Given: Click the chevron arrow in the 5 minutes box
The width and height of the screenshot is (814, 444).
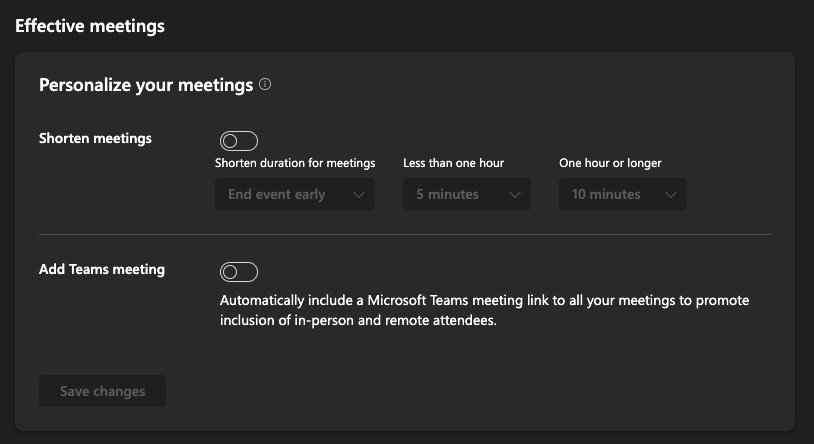Looking at the screenshot, I should (515, 194).
